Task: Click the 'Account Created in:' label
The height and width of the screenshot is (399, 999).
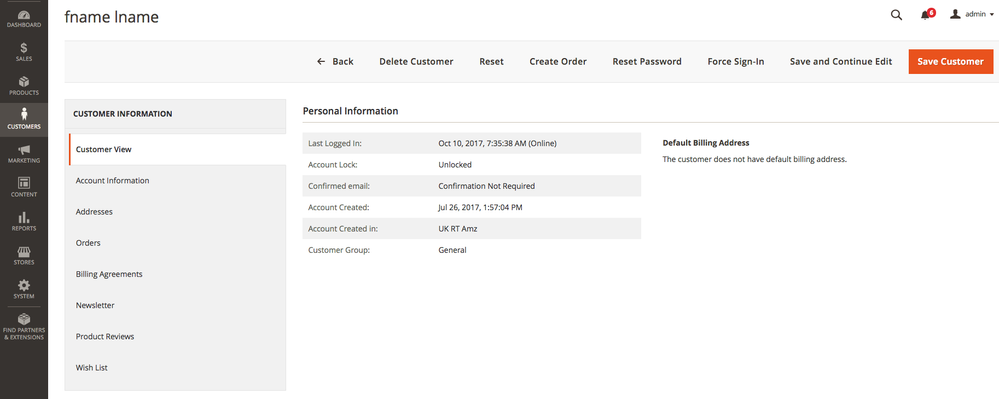Action: (x=343, y=229)
